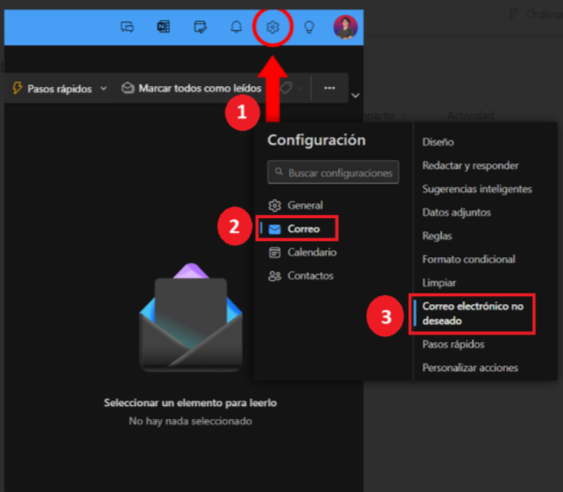Open the settings gear icon
The height and width of the screenshot is (492, 563).
pyautogui.click(x=273, y=27)
